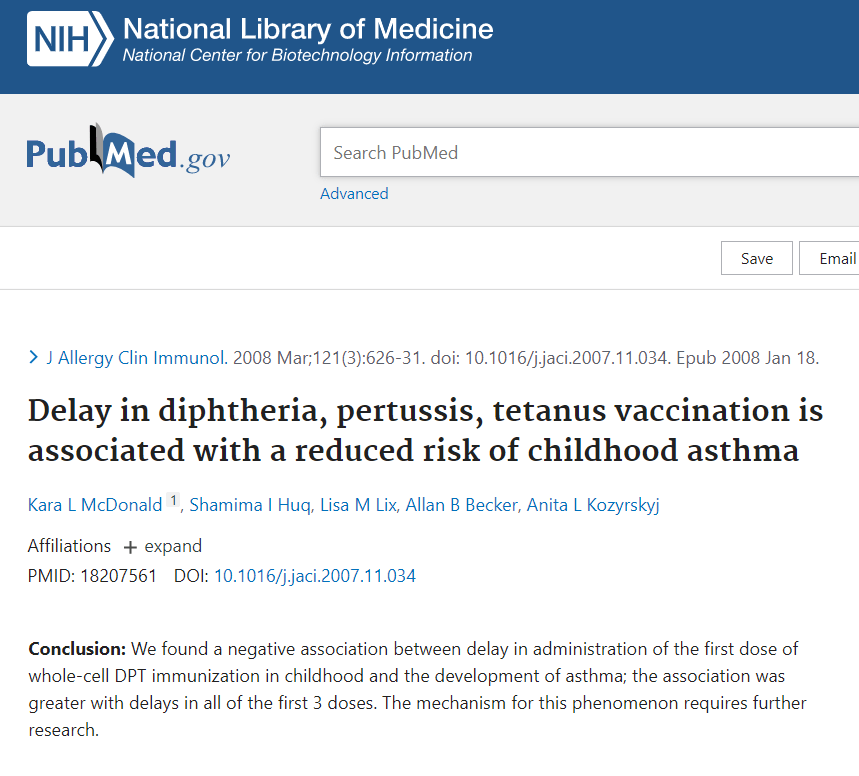Viewport: 859px width, 776px height.
Task: Open the Advanced search link
Action: [x=354, y=194]
